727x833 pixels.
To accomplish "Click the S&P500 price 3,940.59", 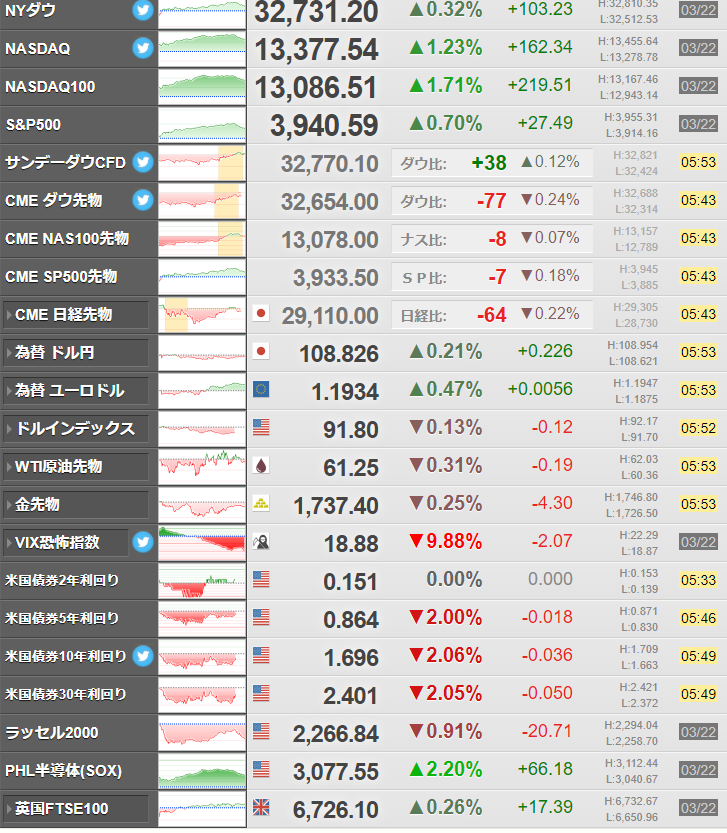I will coord(325,125).
